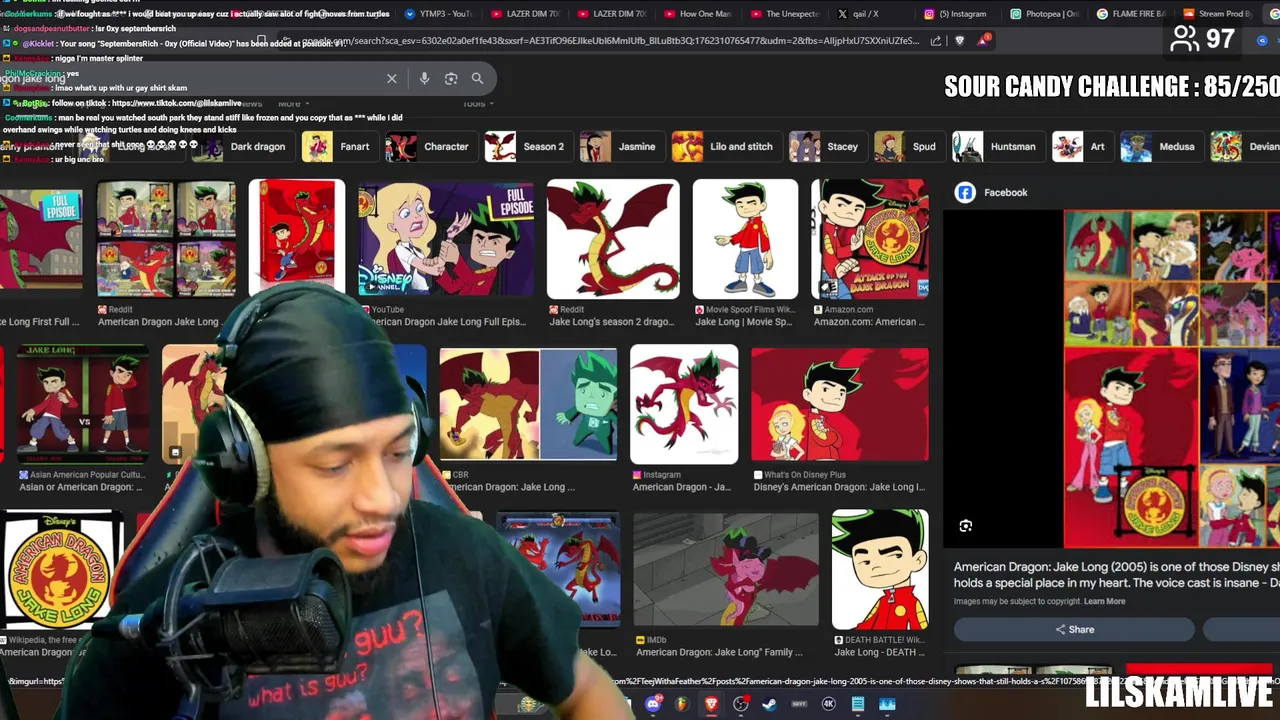Open Google Lens from the search bar
The image size is (1280, 720).
451,78
